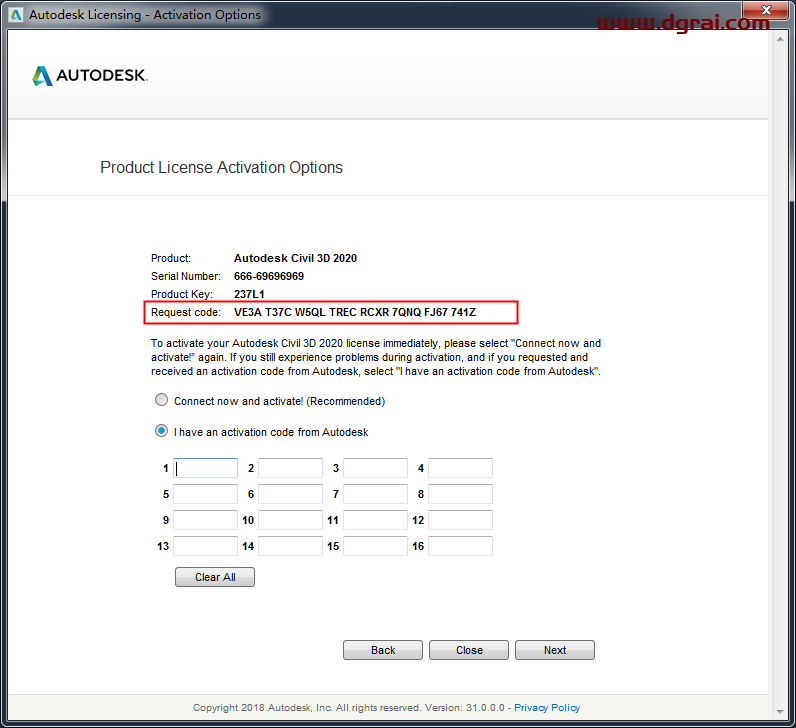Viewport: 796px width, 728px height.
Task: Select Connect now and activate radio button
Action: pos(161,400)
